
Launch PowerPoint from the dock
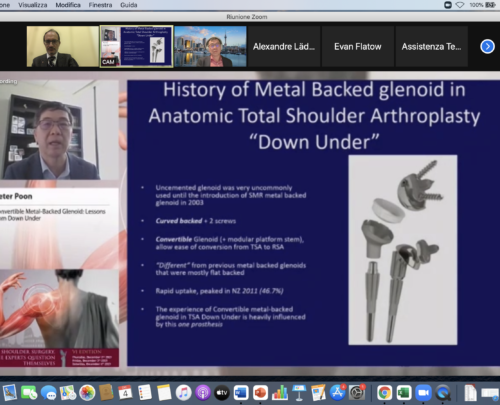coord(260,393)
